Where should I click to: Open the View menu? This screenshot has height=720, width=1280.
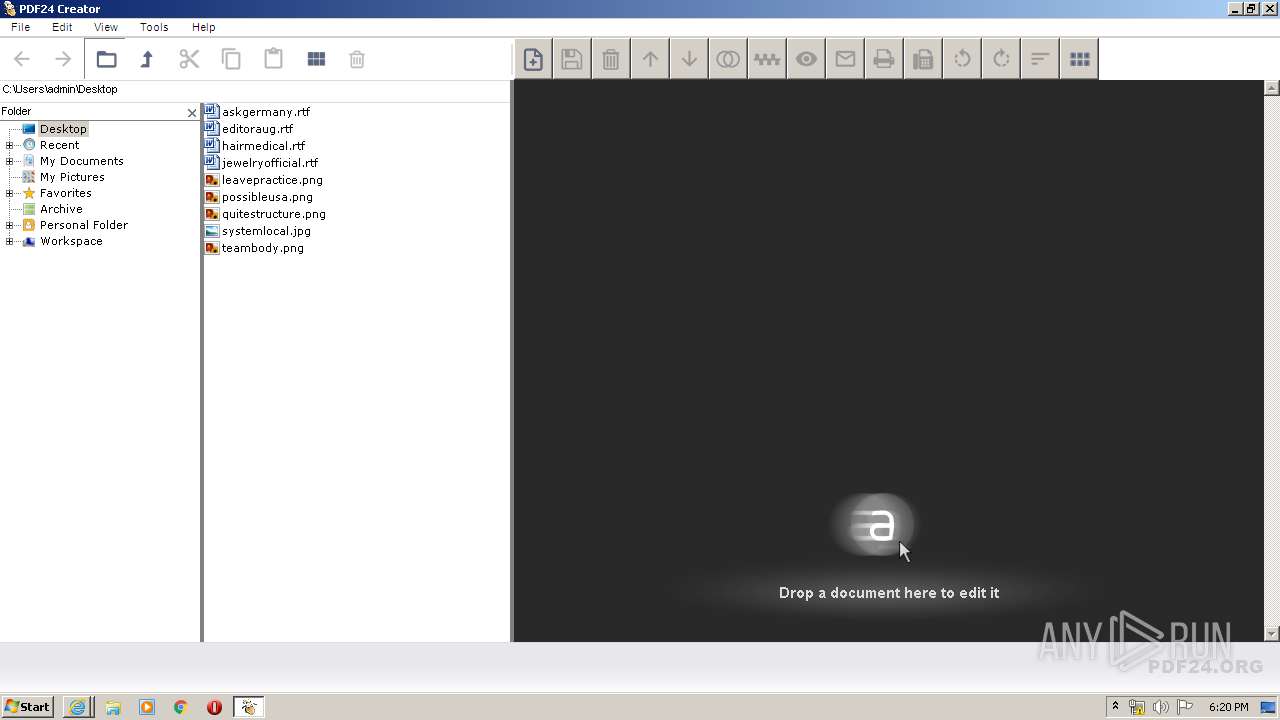pos(105,27)
